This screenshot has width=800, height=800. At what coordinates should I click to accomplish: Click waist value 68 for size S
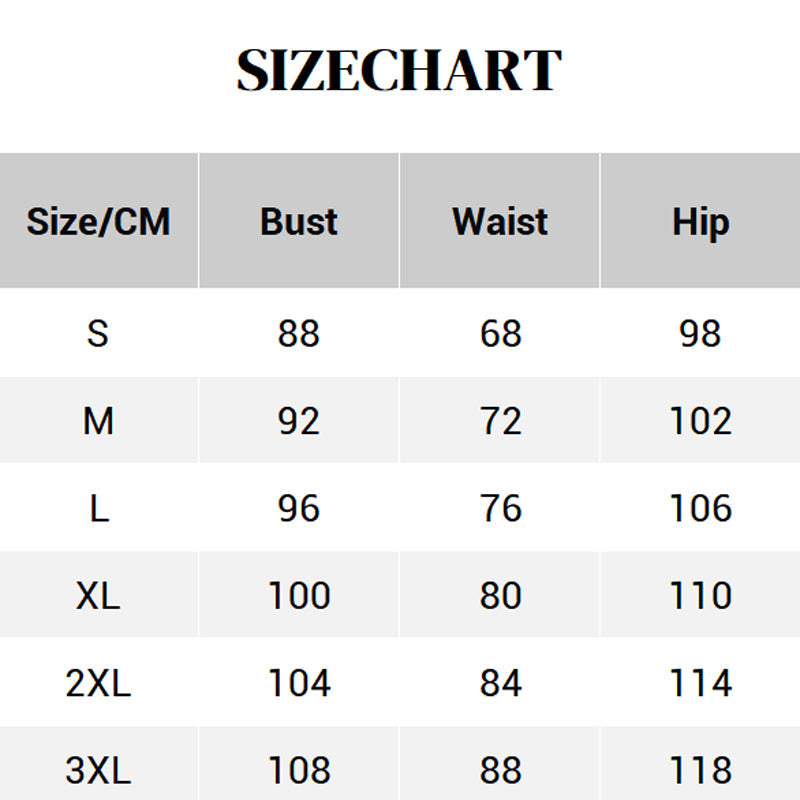(500, 333)
